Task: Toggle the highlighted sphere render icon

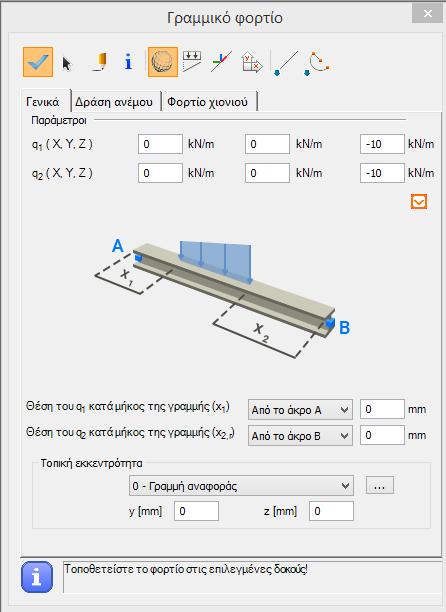Action: (163, 62)
